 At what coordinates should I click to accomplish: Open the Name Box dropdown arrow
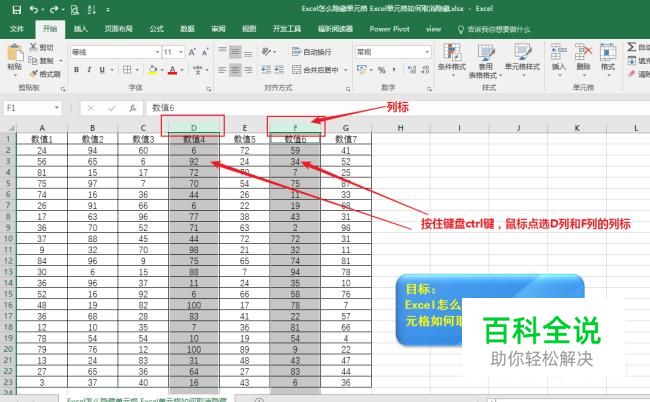57,108
